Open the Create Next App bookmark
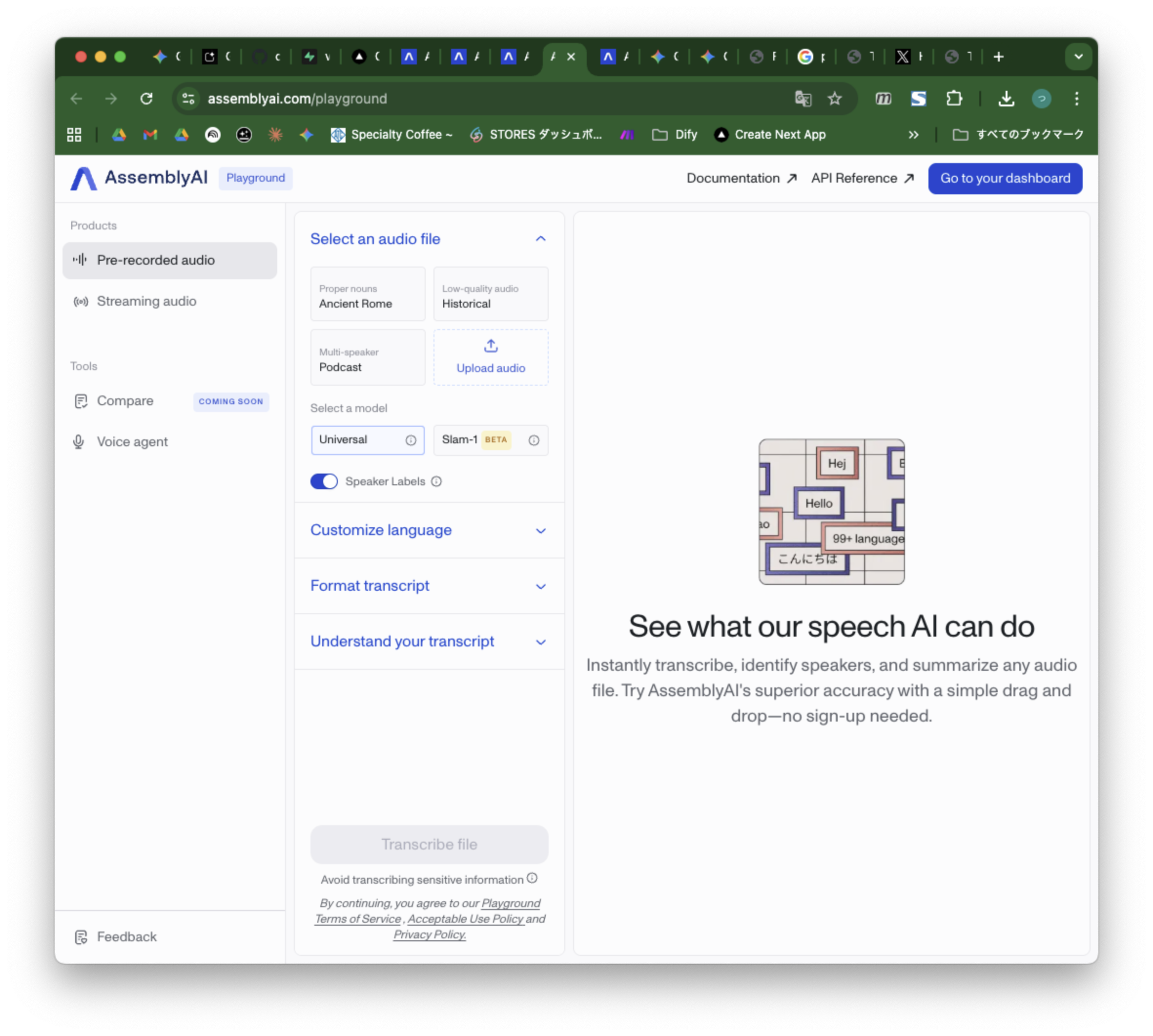 769,134
